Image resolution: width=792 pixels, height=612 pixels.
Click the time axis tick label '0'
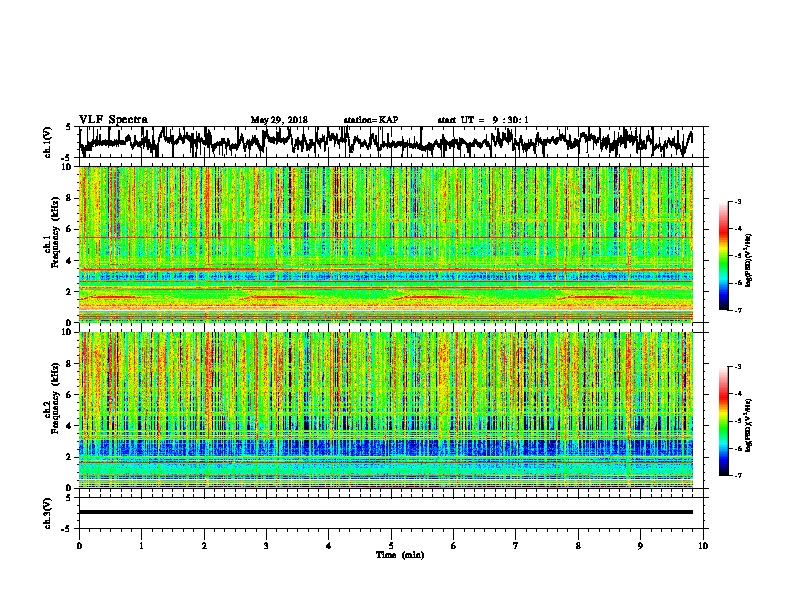(x=79, y=546)
